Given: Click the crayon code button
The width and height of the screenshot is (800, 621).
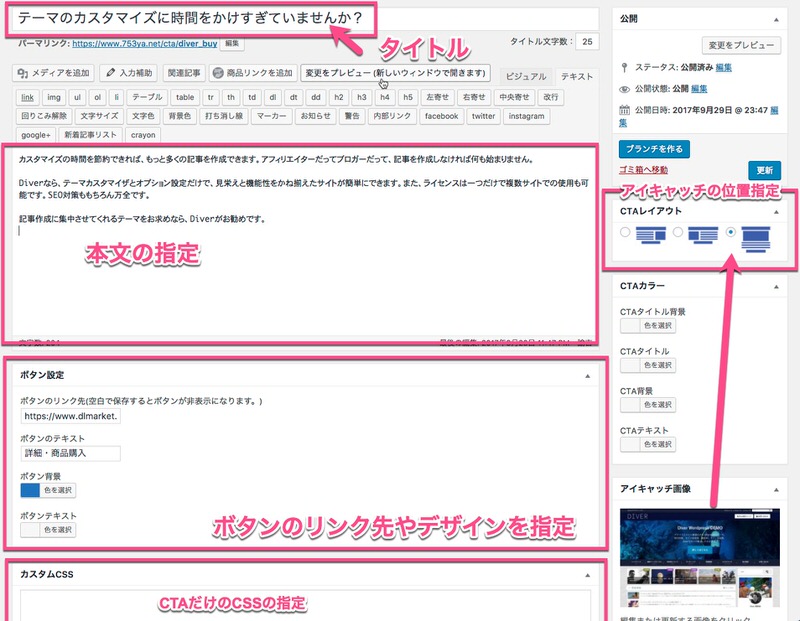Looking at the screenshot, I should [x=143, y=135].
